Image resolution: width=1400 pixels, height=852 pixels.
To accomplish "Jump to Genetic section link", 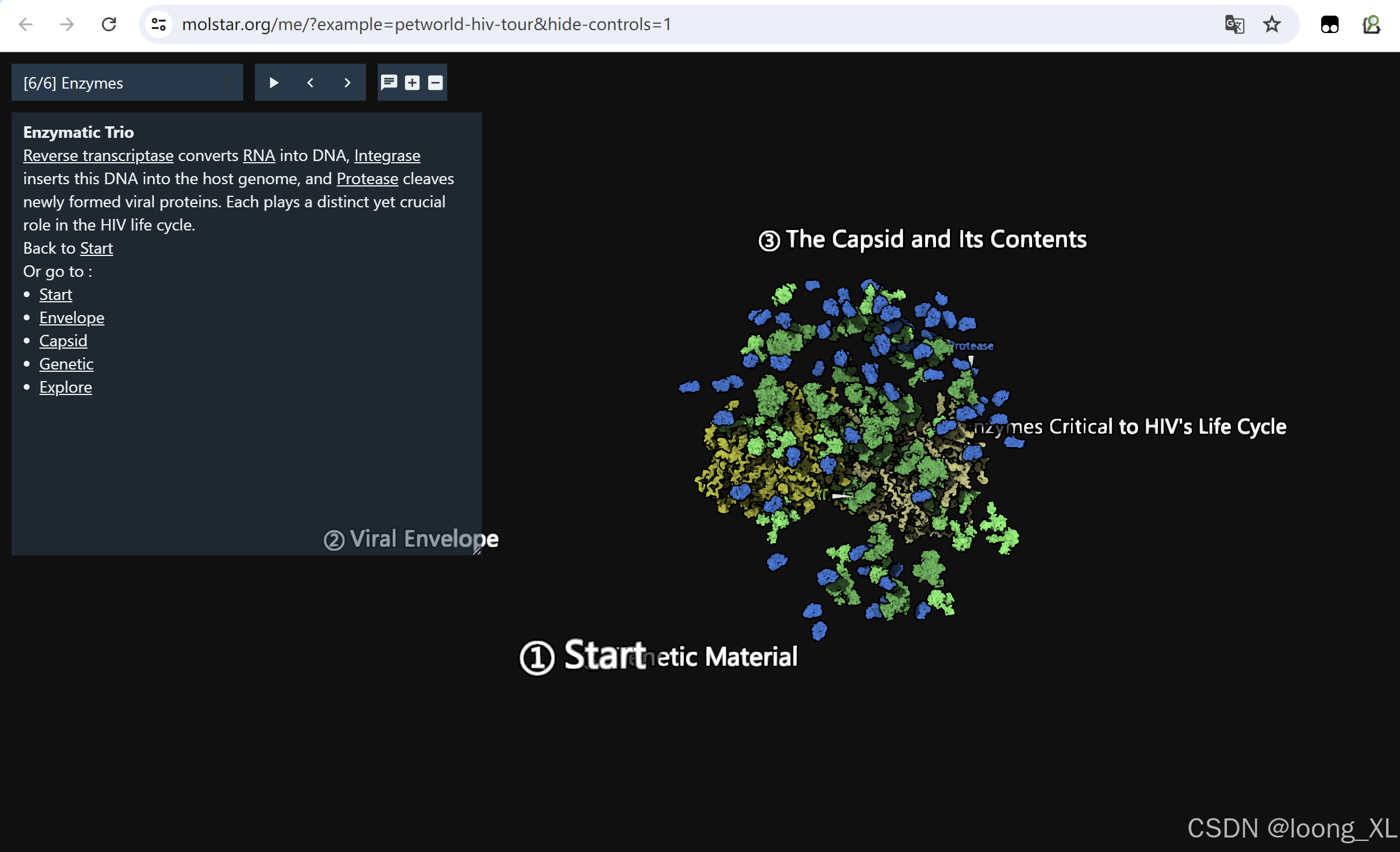I will pos(66,364).
